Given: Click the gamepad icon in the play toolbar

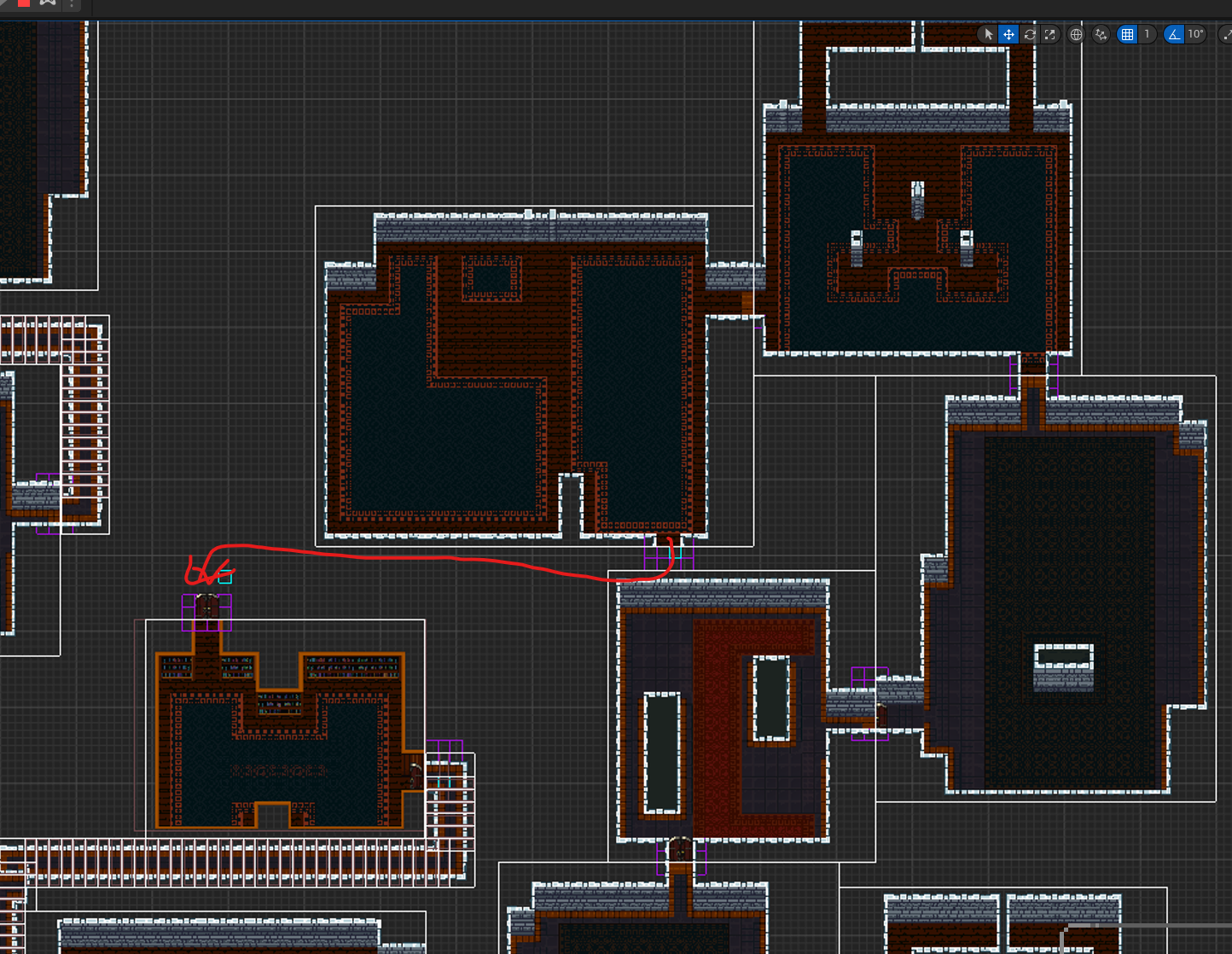Looking at the screenshot, I should coord(48,3).
